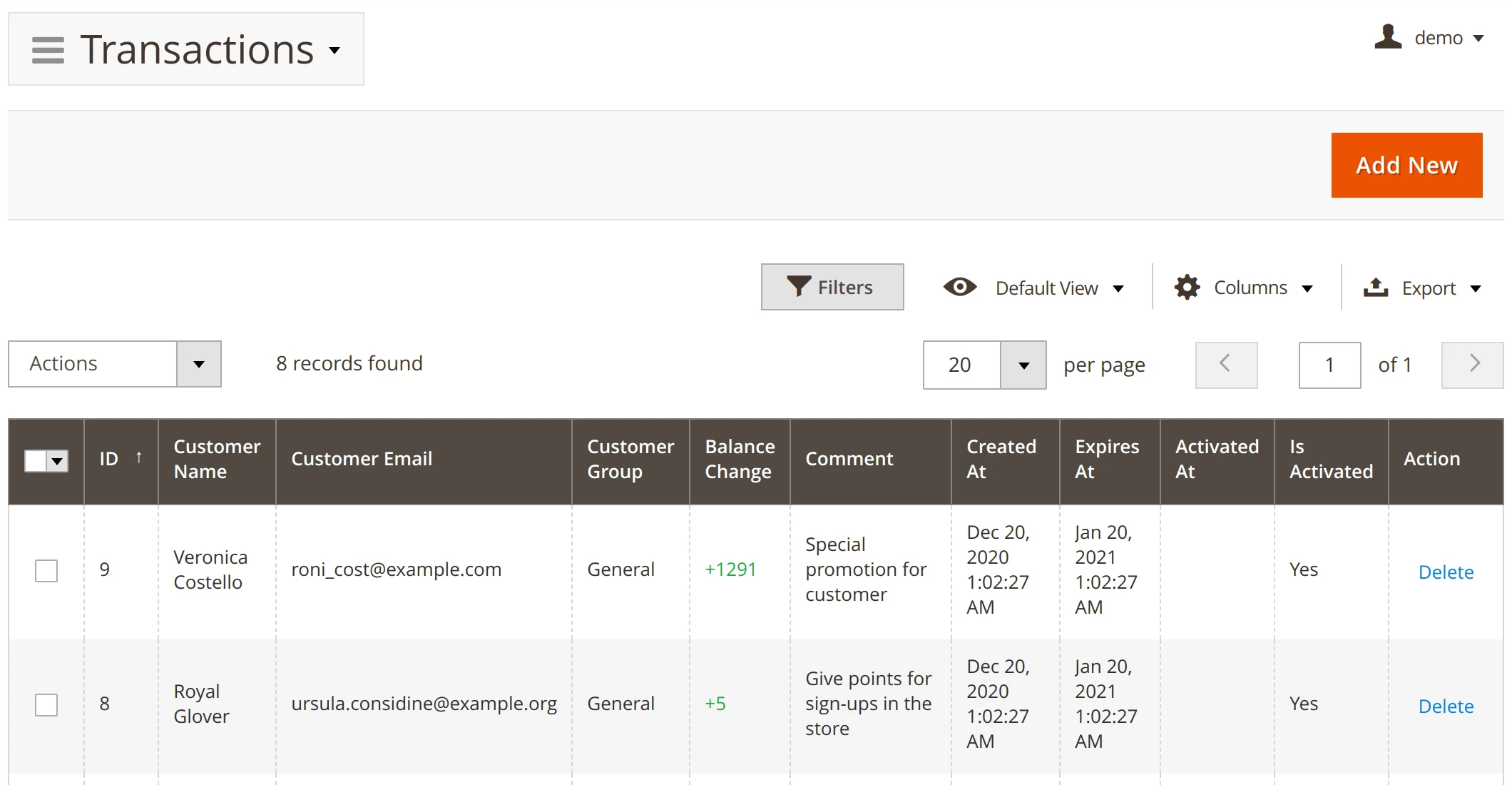Delete the Royal Glover transaction
The image size is (1512, 785).
(x=1446, y=706)
